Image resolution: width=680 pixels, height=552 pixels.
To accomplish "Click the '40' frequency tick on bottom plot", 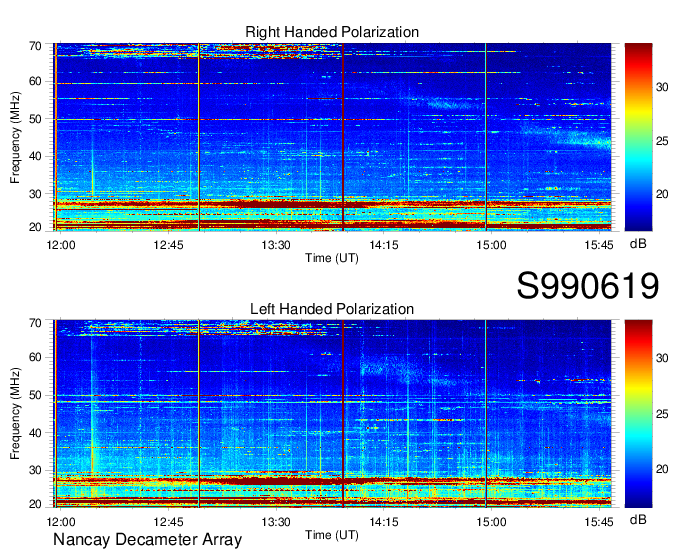I will tap(35, 433).
